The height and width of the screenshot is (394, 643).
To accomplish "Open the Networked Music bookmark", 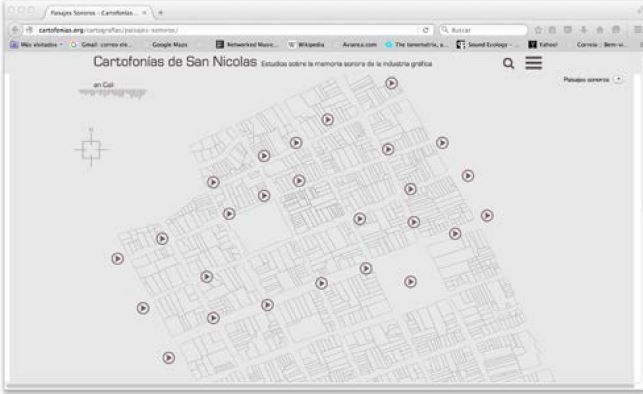I will click(x=247, y=45).
